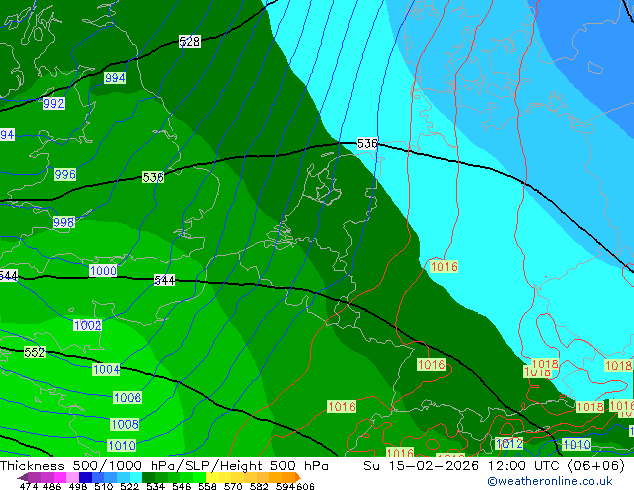Screen dimensions: 634x490
Task: Pick the cyan legend swatch
Action: 136,477
